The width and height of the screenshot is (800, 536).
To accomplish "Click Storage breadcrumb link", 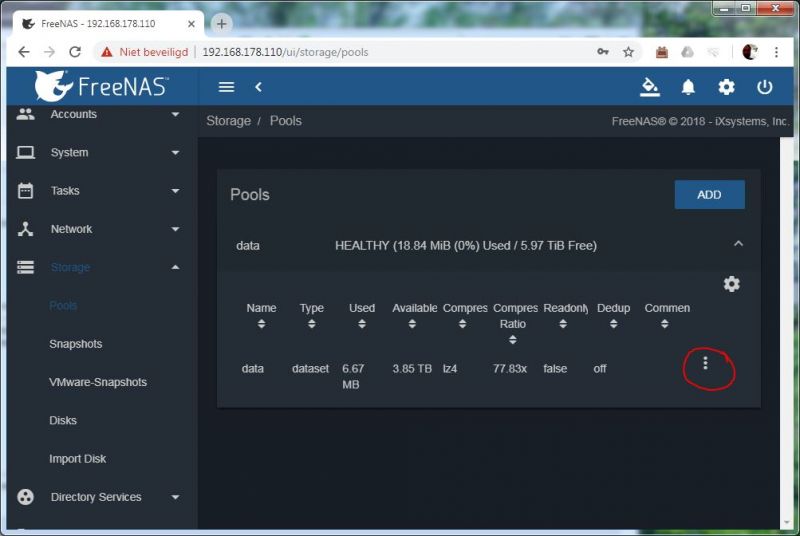I will pyautogui.click(x=229, y=121).
